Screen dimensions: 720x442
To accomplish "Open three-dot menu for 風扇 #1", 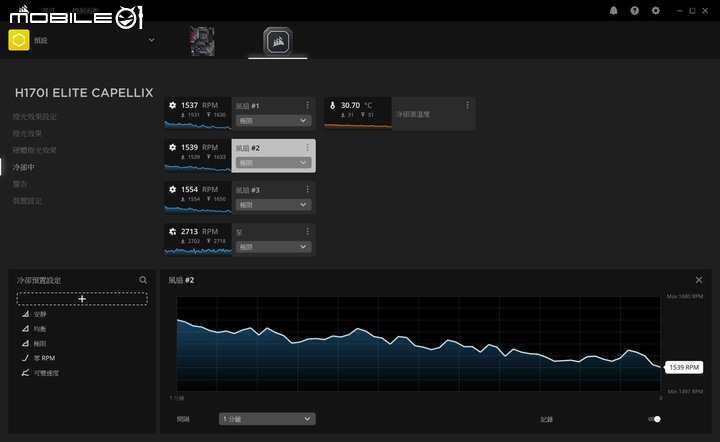I will [307, 105].
